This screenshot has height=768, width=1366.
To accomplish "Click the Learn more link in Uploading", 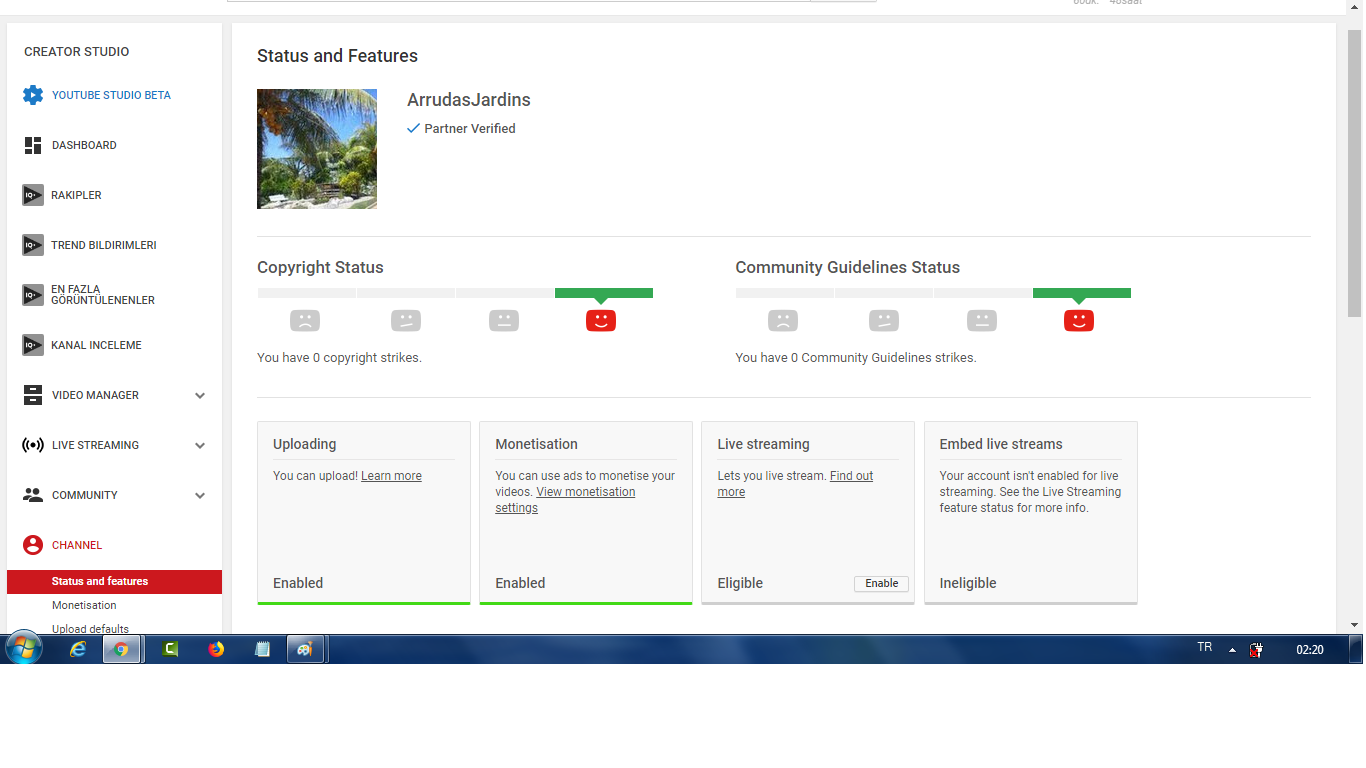I will coord(391,476).
